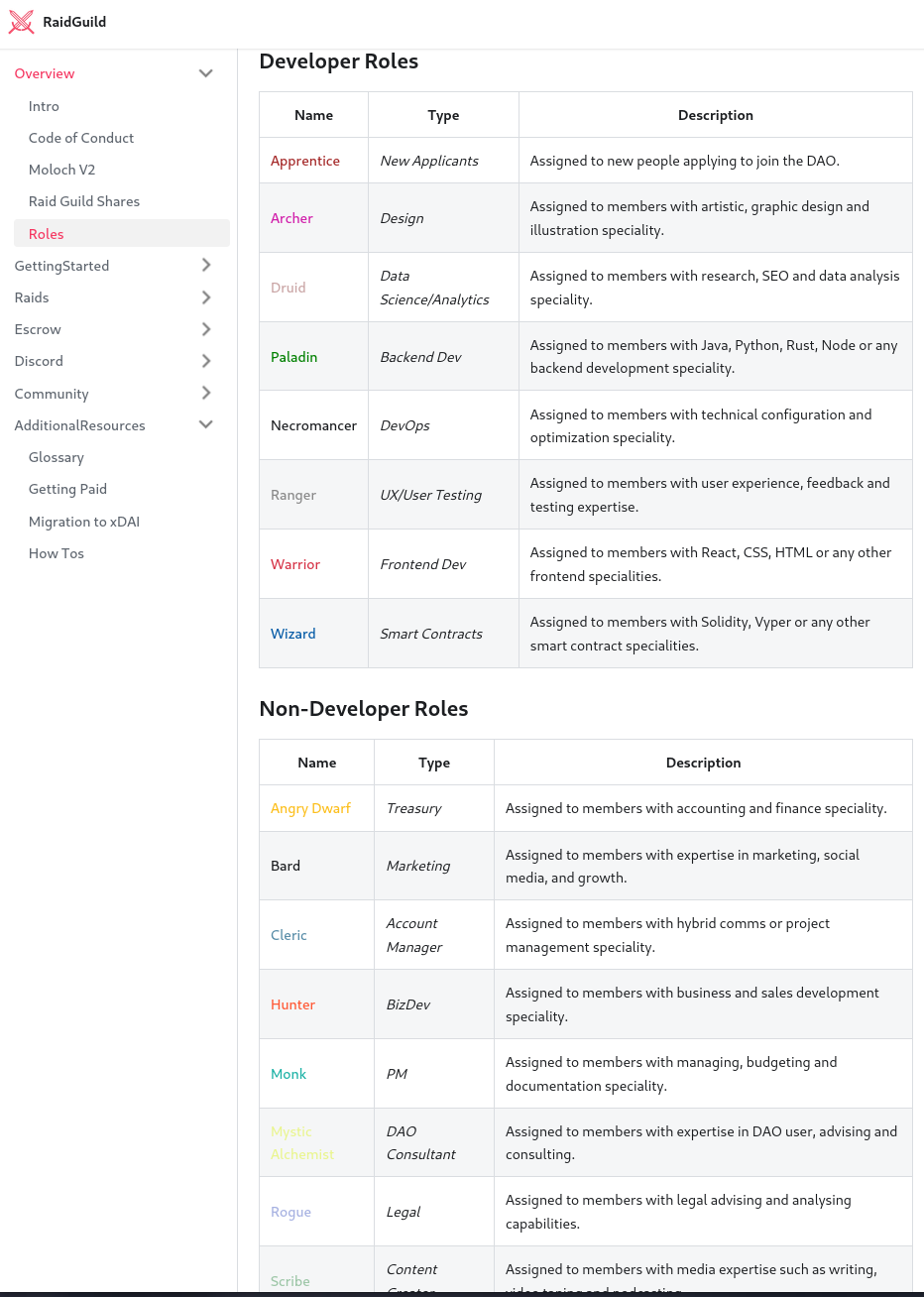Open the Overview sidebar category
The height and width of the screenshot is (1297, 924).
point(45,73)
